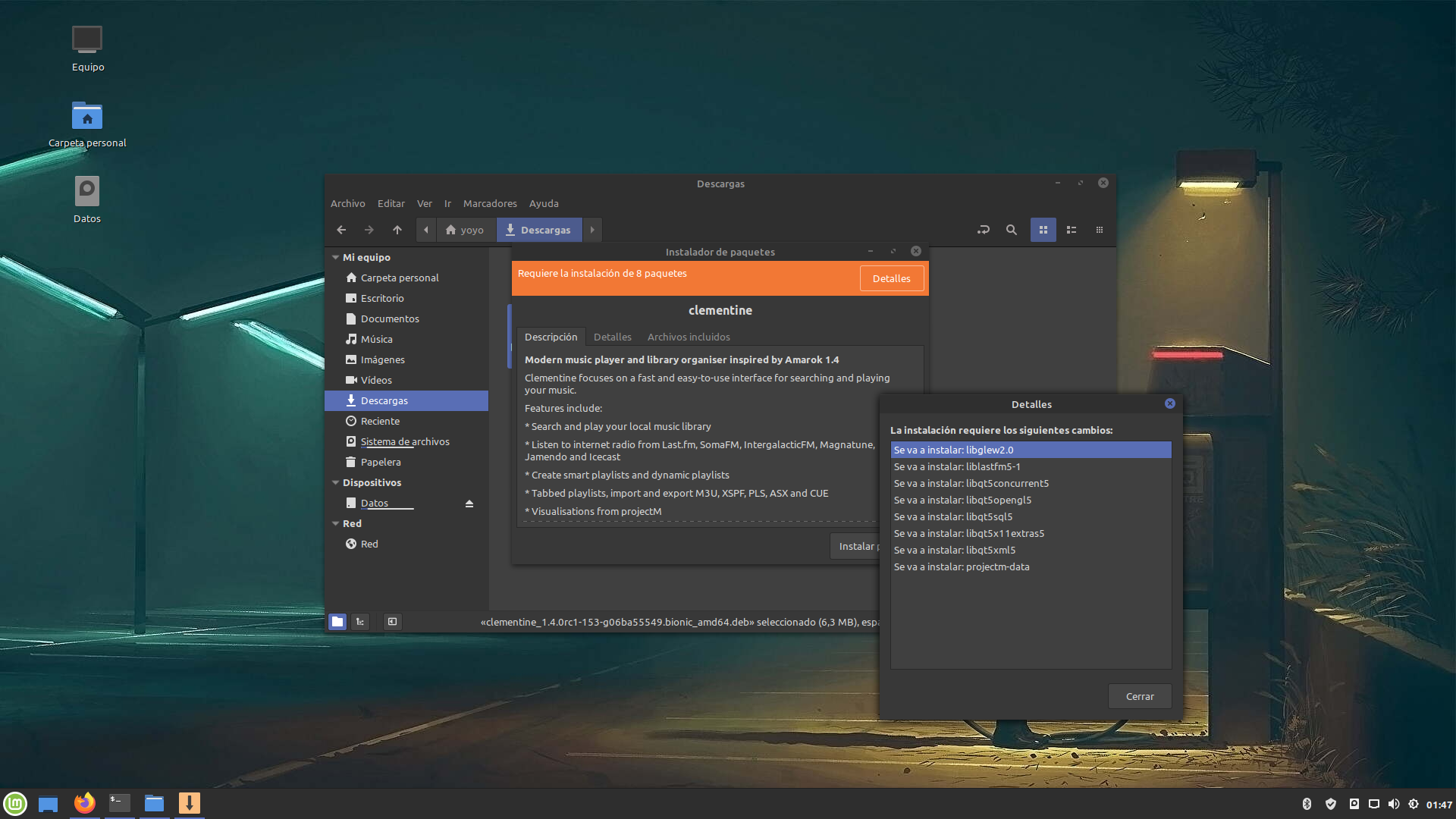
Task: Hide the sidebar using bottom-bar icon
Action: [392, 622]
